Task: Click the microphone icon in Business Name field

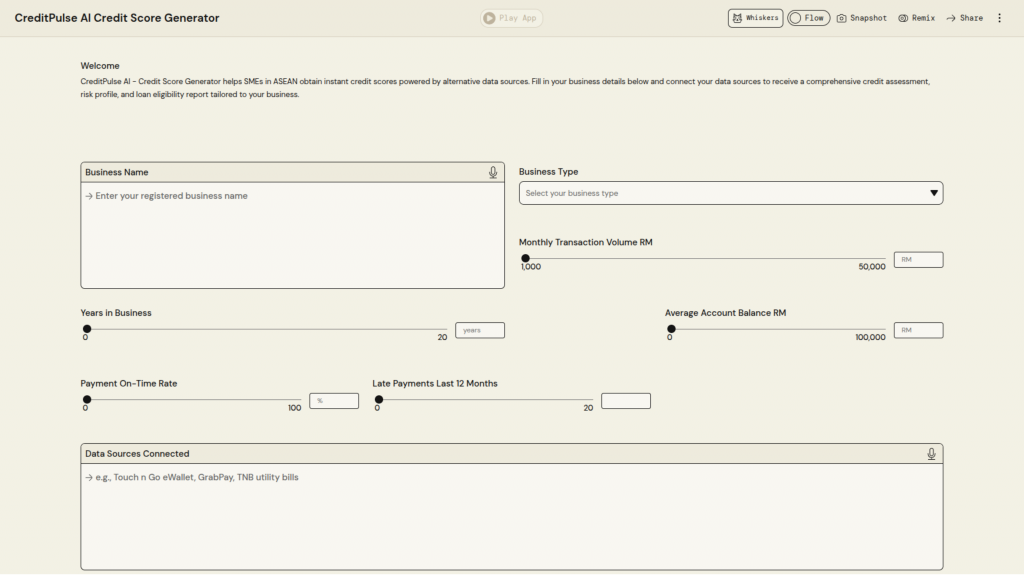Action: 493,172
